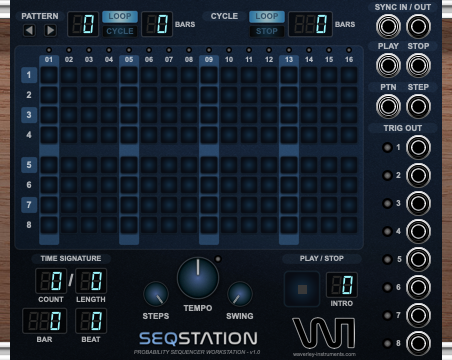
Task: Toggle step 07 on track 6
Action: [x=169, y=185]
